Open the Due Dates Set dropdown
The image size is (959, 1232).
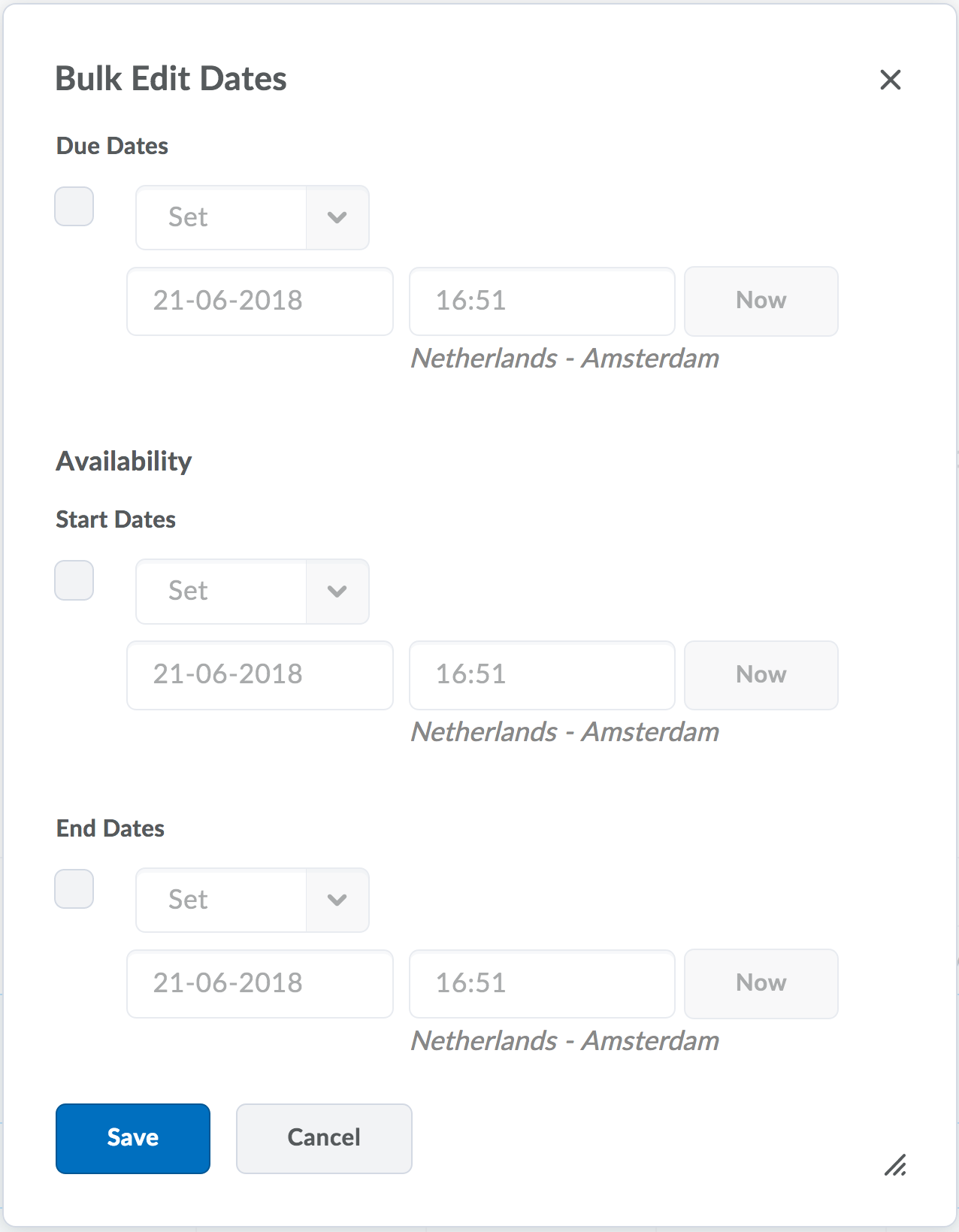[x=253, y=218]
